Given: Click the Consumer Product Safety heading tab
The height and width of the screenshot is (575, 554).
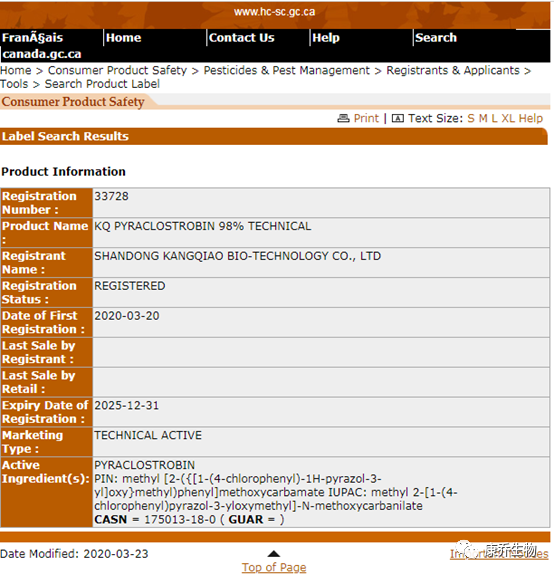Looking at the screenshot, I should point(73,102).
